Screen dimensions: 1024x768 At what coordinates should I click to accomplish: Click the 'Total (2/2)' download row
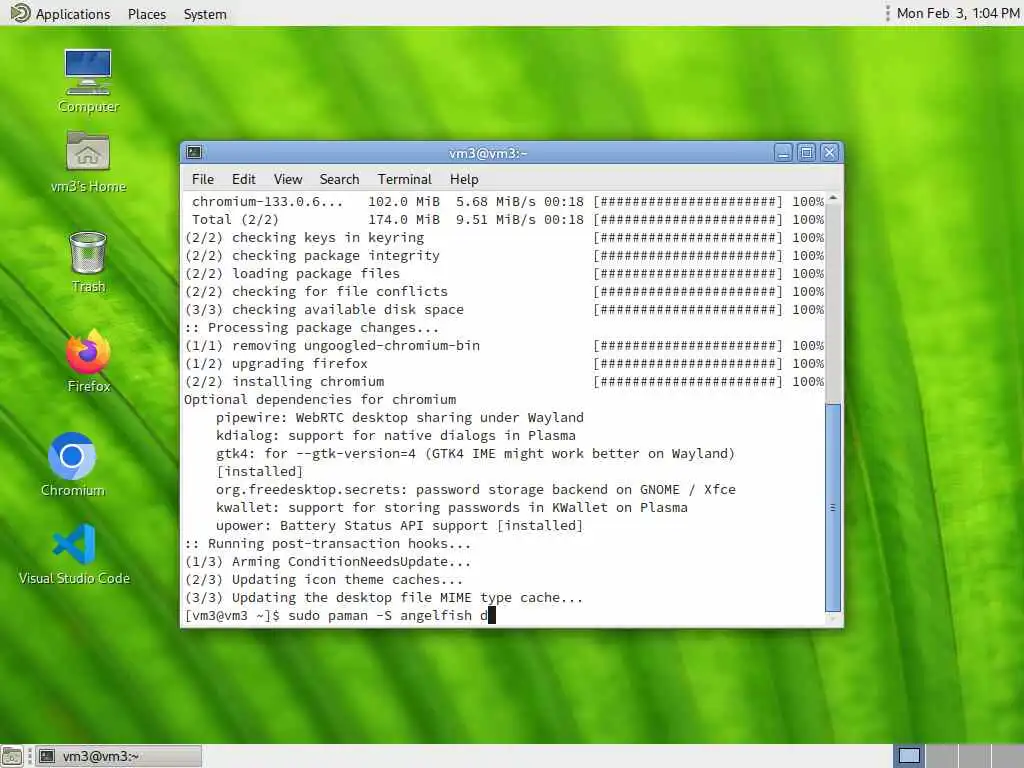(x=507, y=219)
